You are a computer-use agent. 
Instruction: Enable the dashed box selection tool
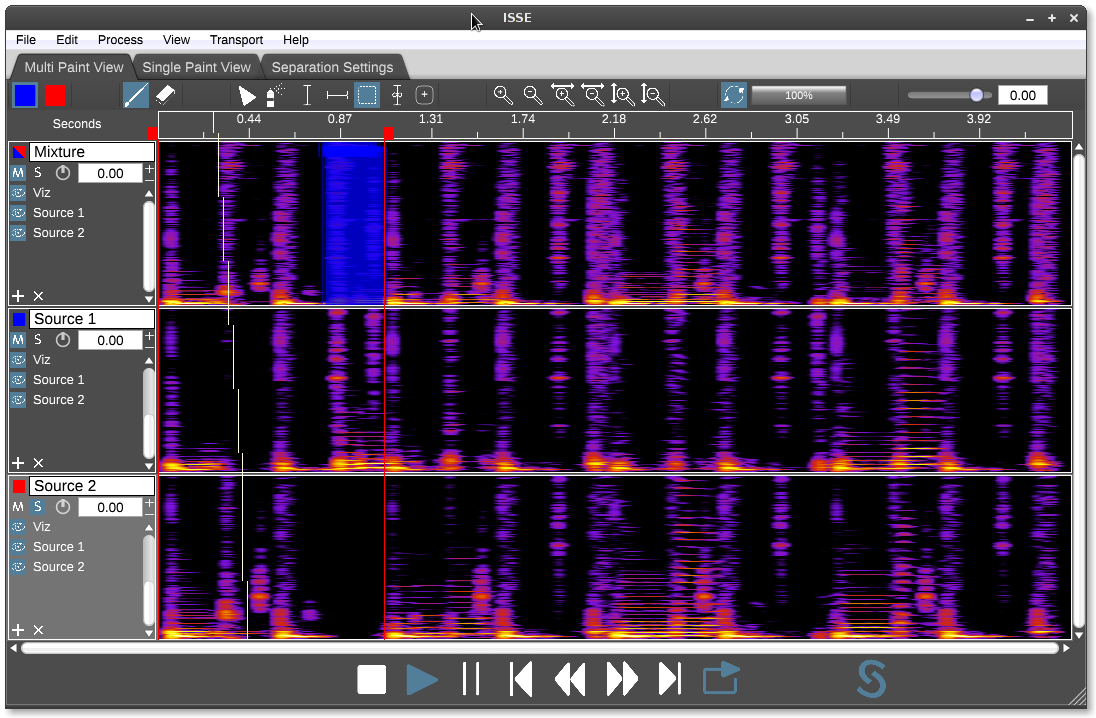[x=367, y=95]
